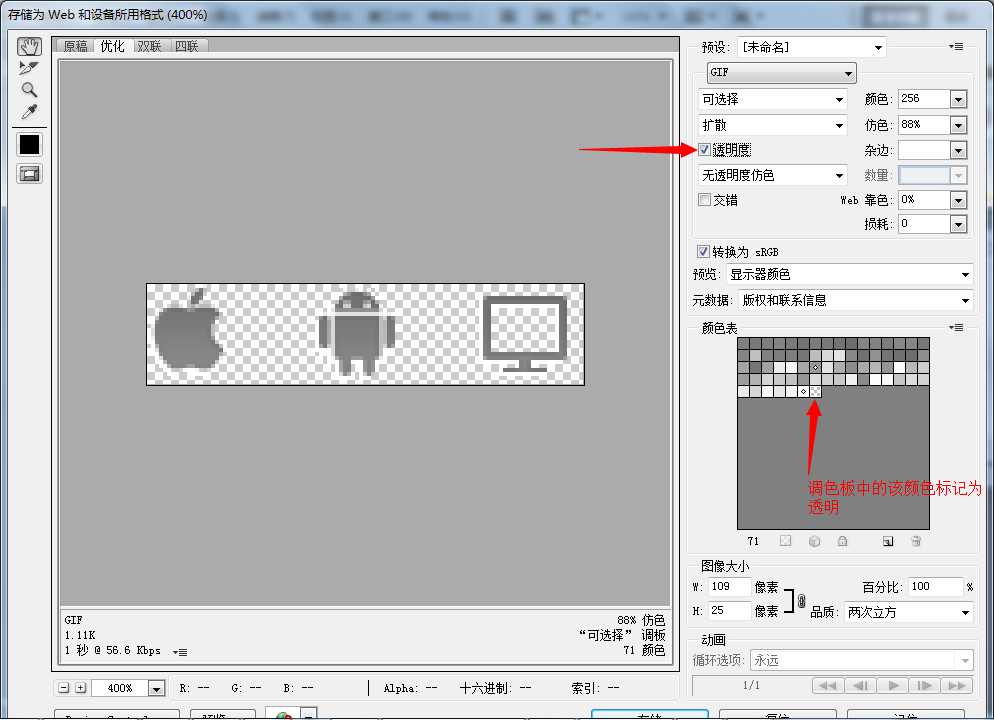Click the Android robot in the preview image
The width and height of the screenshot is (994, 720).
tap(356, 333)
